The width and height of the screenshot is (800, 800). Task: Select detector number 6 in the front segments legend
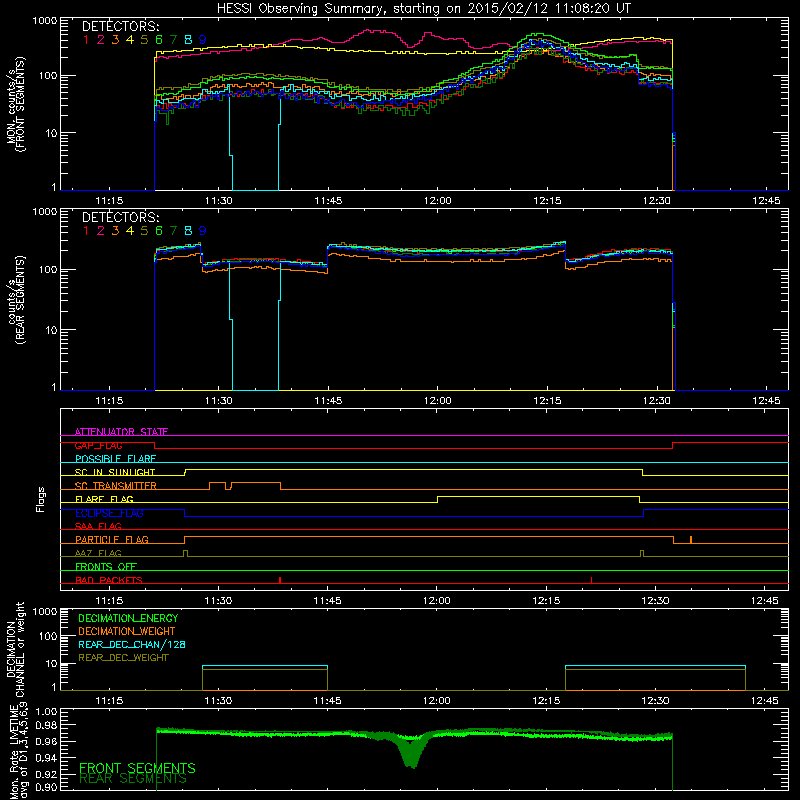coord(159,40)
